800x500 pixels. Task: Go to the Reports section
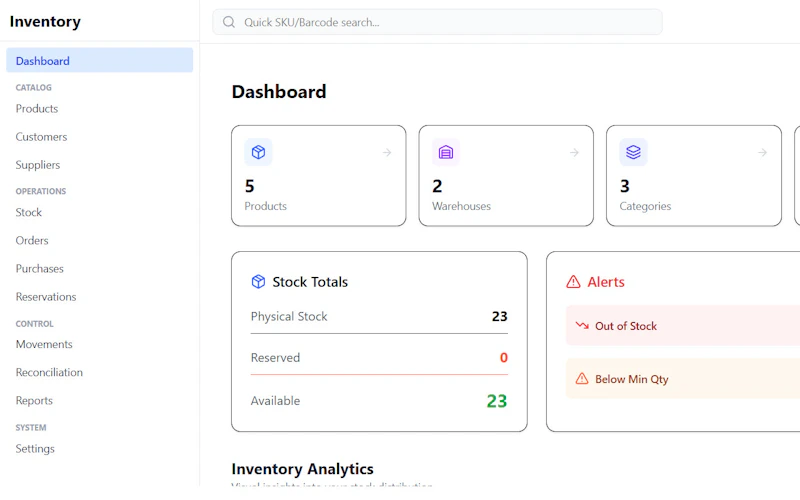34,400
